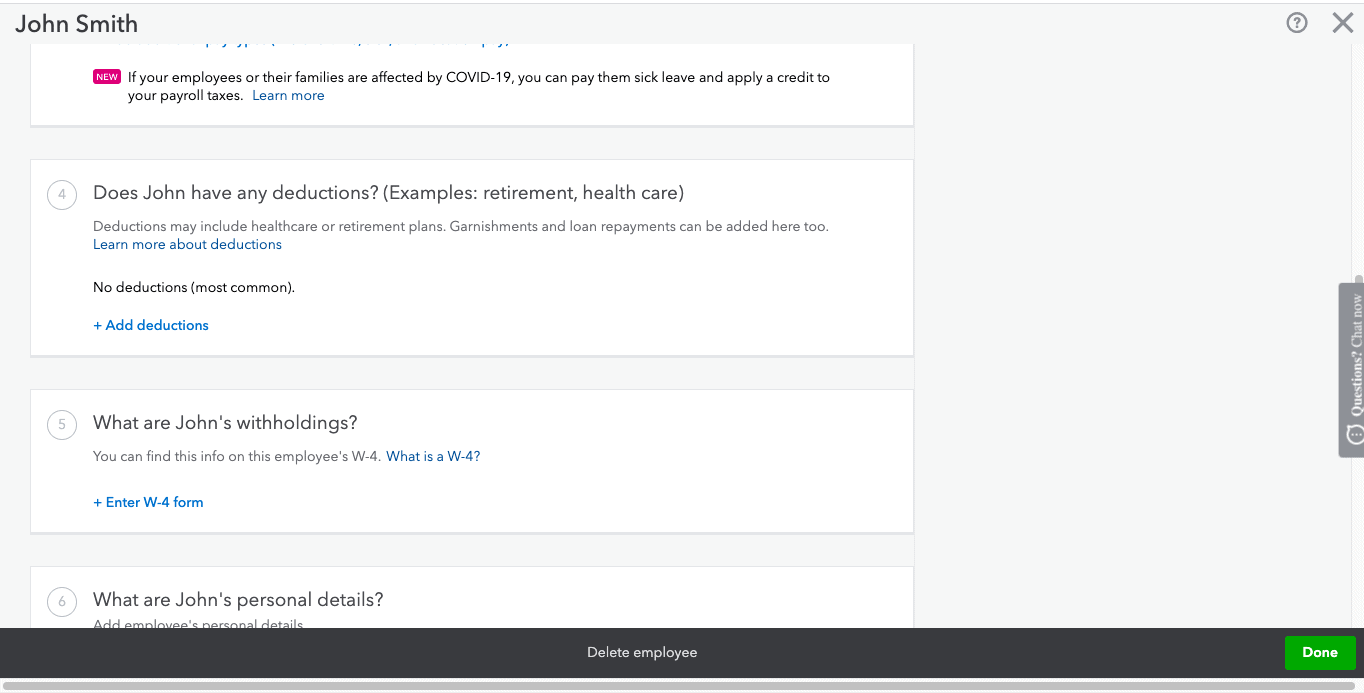This screenshot has height=693, width=1364.
Task: Open the What is a W-4? link
Action: point(433,457)
